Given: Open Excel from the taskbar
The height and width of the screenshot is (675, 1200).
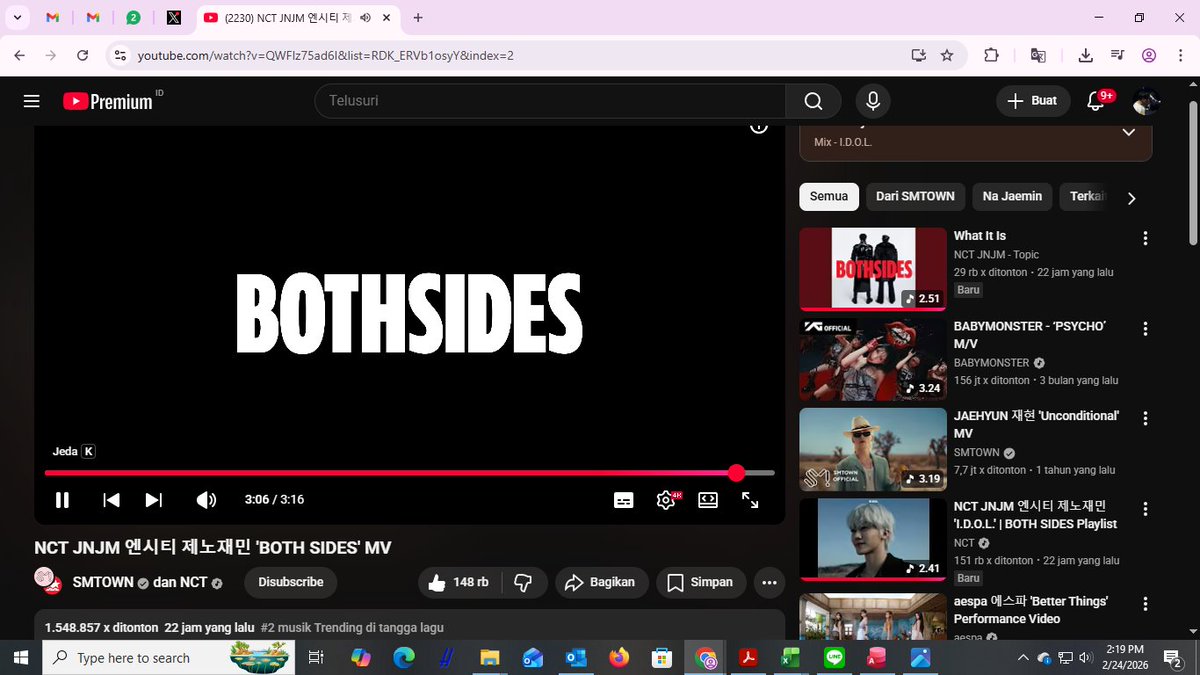Looking at the screenshot, I should tap(790, 658).
